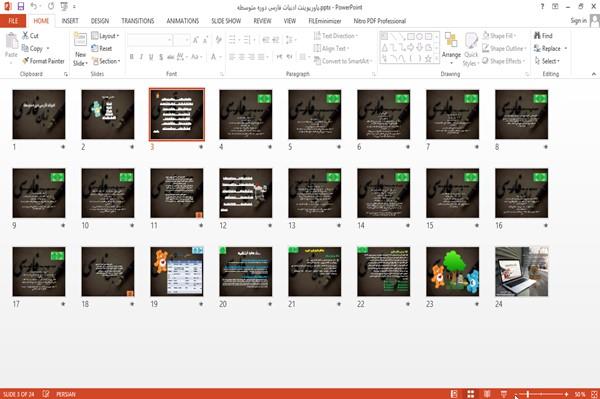Select slide thumbnail 23 with green tree
The height and width of the screenshot is (399, 600).
point(453,271)
